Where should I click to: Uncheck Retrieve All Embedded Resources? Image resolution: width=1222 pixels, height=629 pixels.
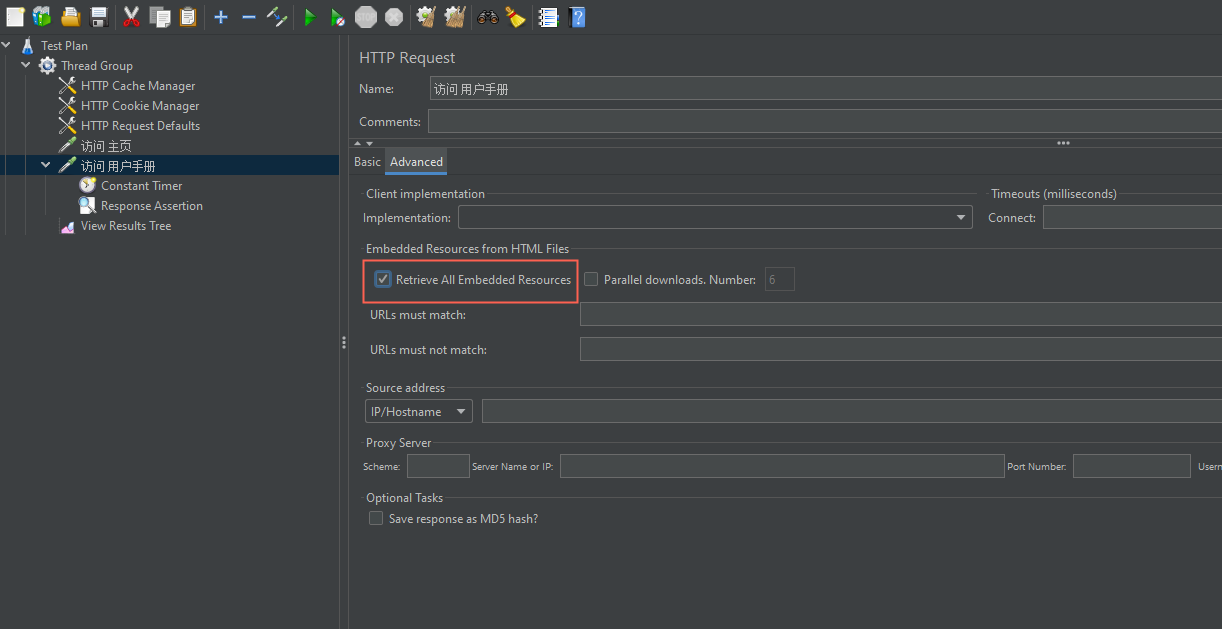point(383,280)
